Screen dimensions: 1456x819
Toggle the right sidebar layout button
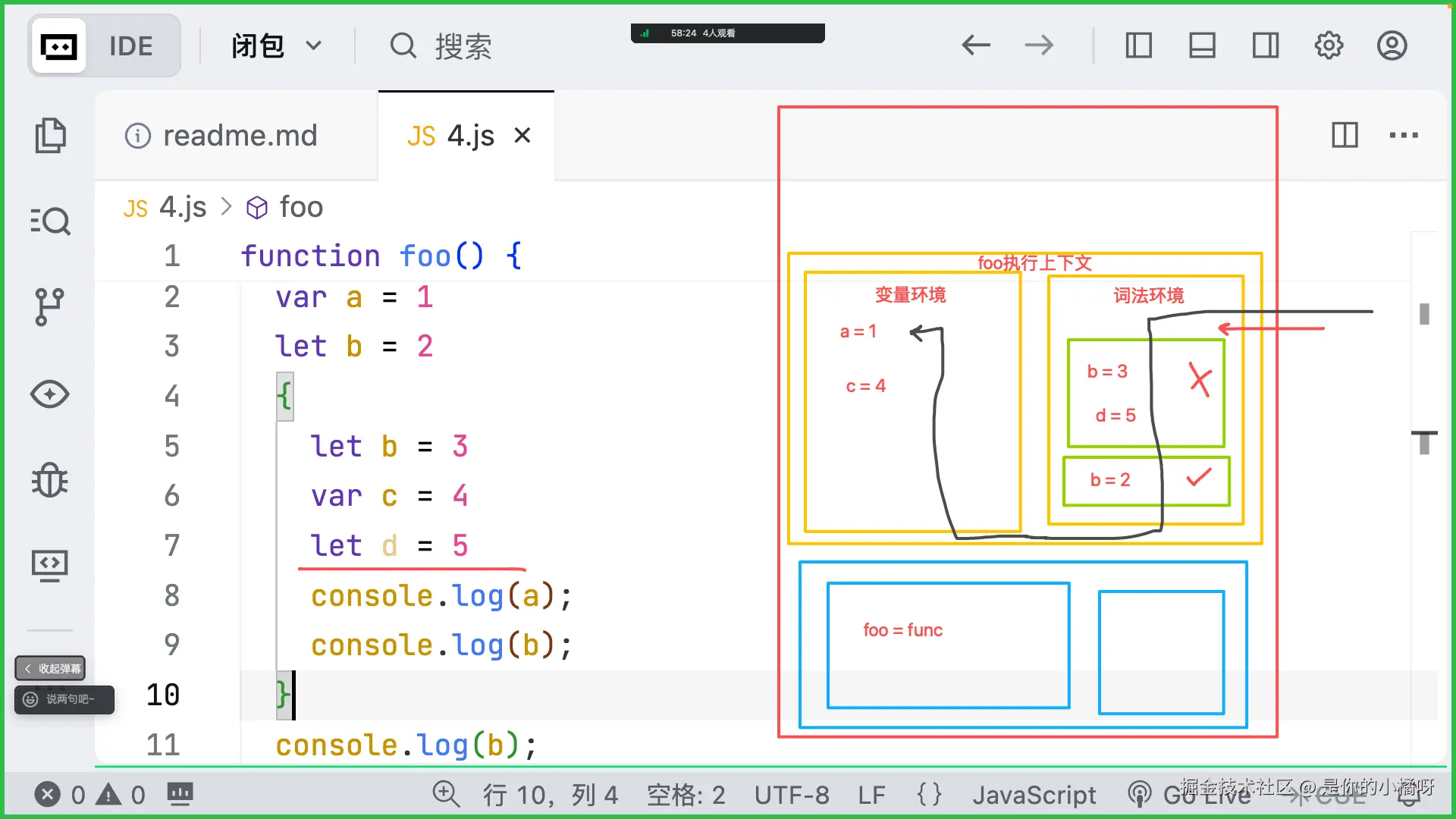tap(1265, 46)
